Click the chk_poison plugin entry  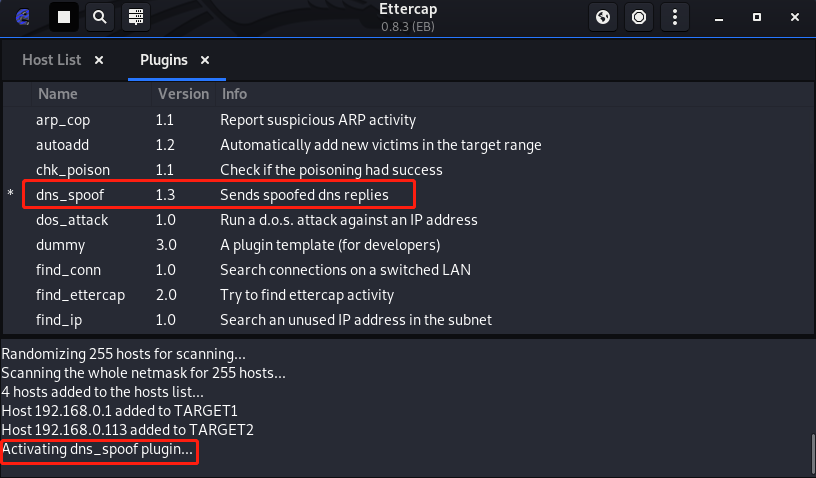[x=73, y=170]
